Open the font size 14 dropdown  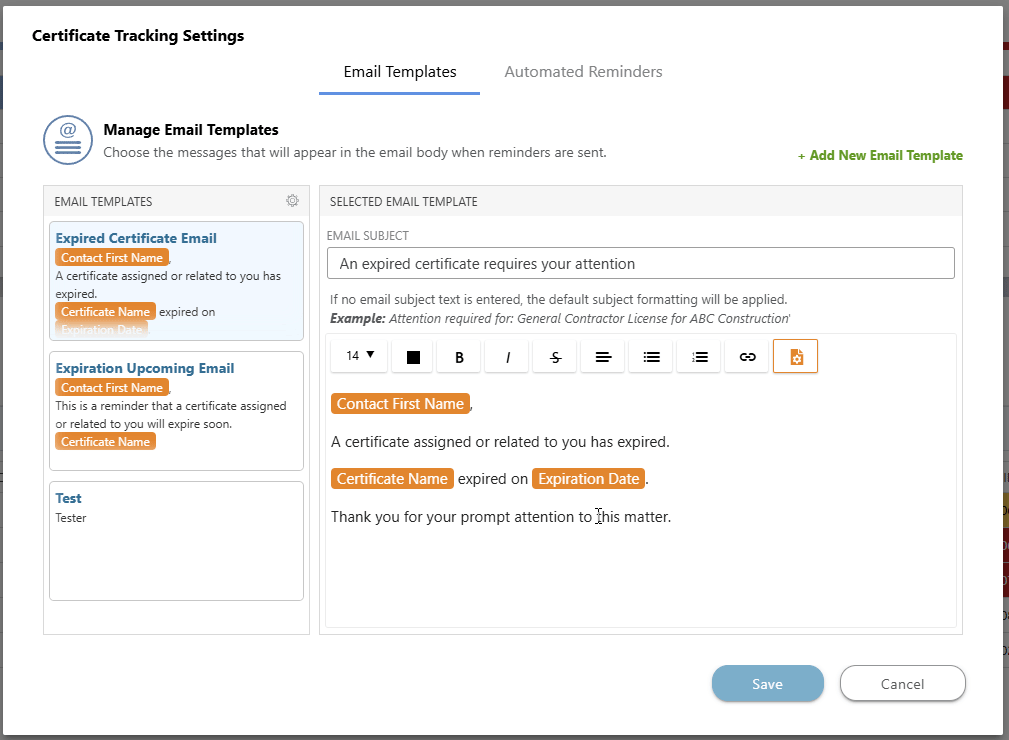[359, 356]
